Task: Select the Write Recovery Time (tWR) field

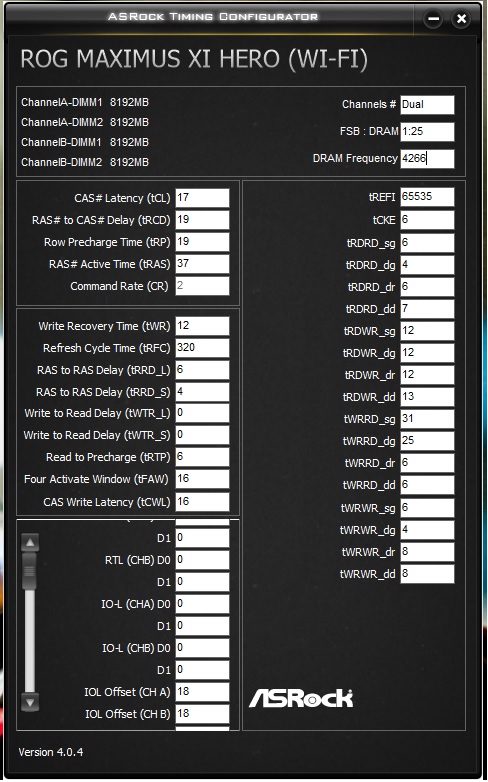Action: point(202,326)
